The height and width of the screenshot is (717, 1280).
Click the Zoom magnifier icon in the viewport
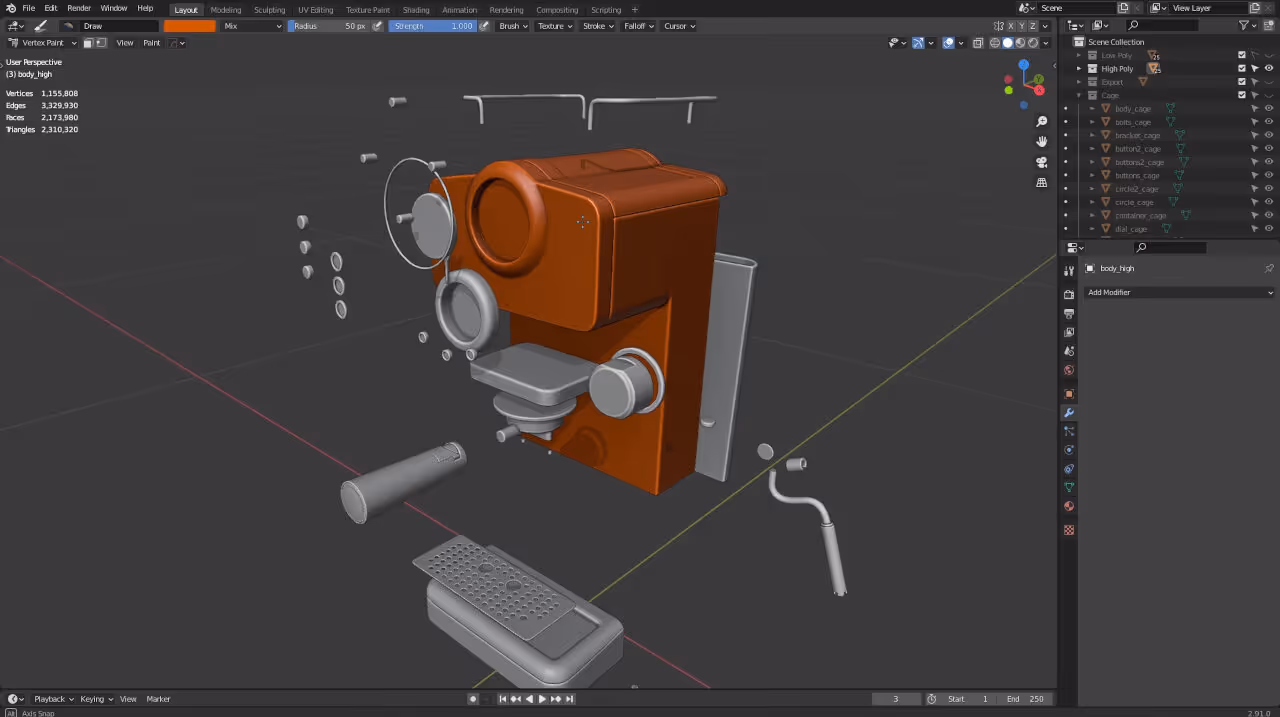[x=1041, y=121]
